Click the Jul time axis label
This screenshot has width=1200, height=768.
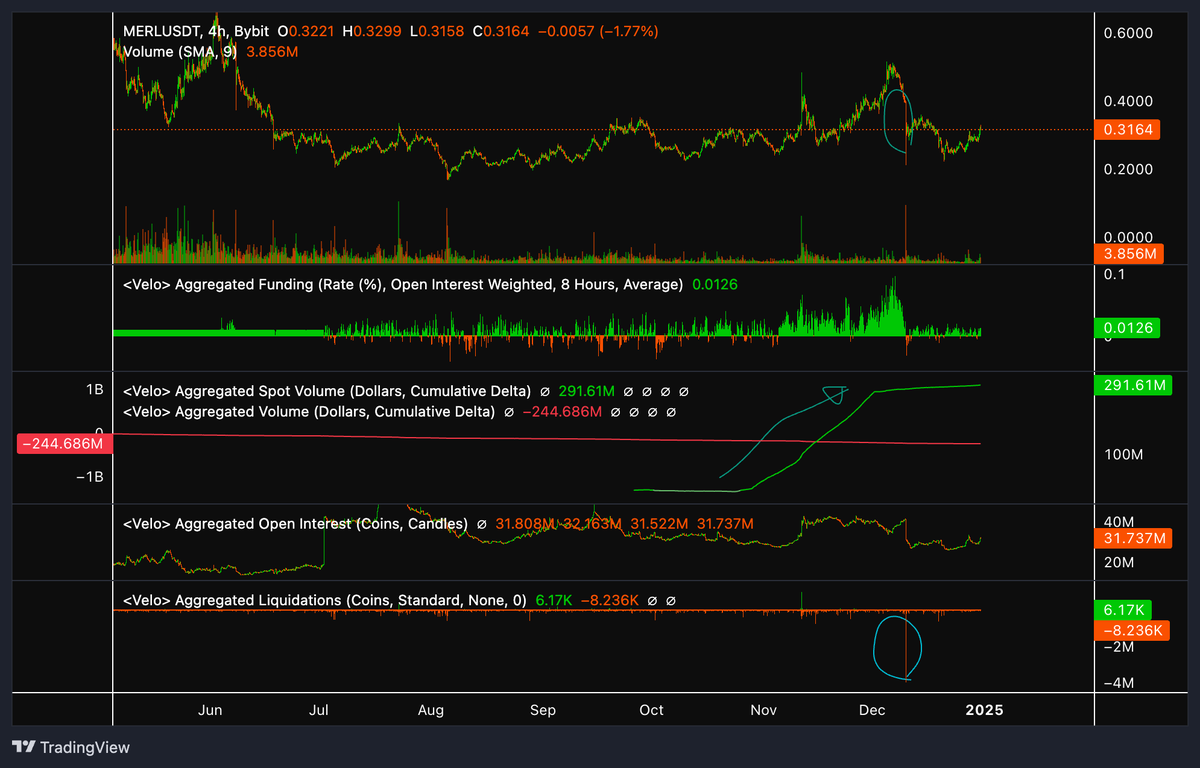[319, 710]
